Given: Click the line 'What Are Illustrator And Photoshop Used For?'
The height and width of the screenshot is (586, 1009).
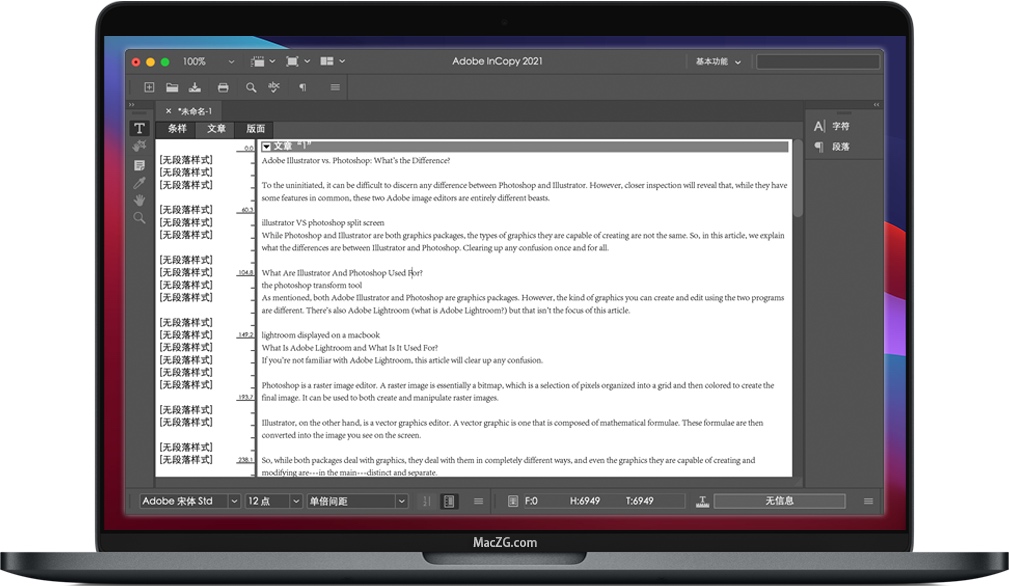Looking at the screenshot, I should coord(342,273).
